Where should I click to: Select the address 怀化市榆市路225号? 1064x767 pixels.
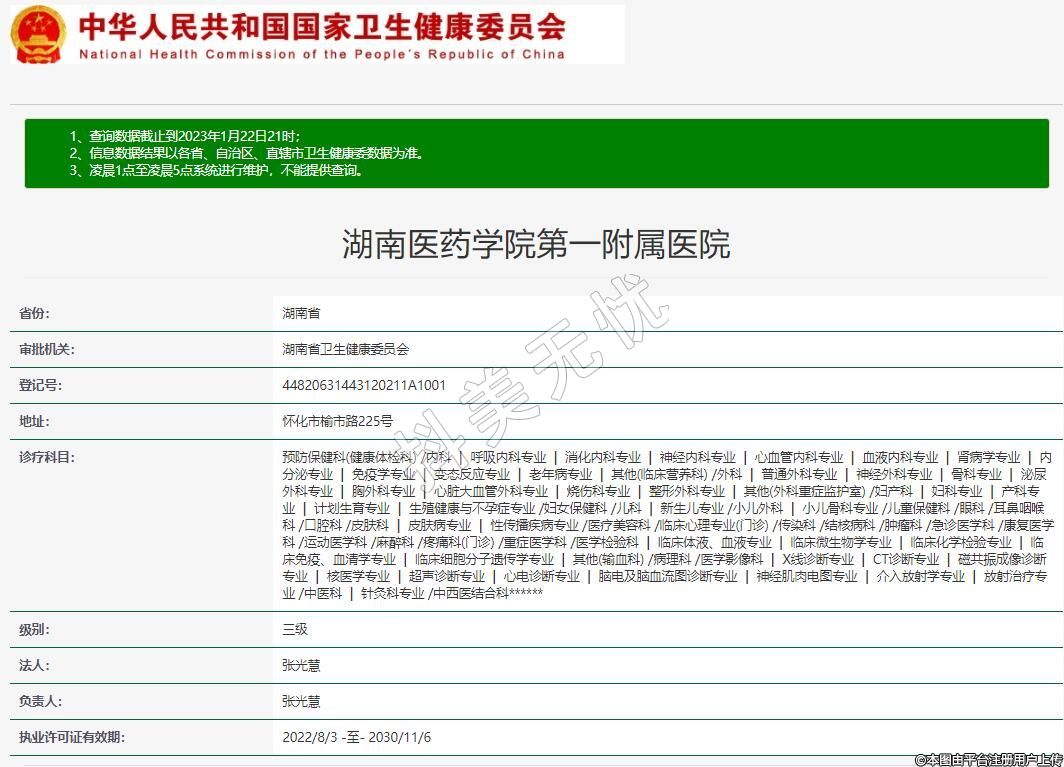338,421
